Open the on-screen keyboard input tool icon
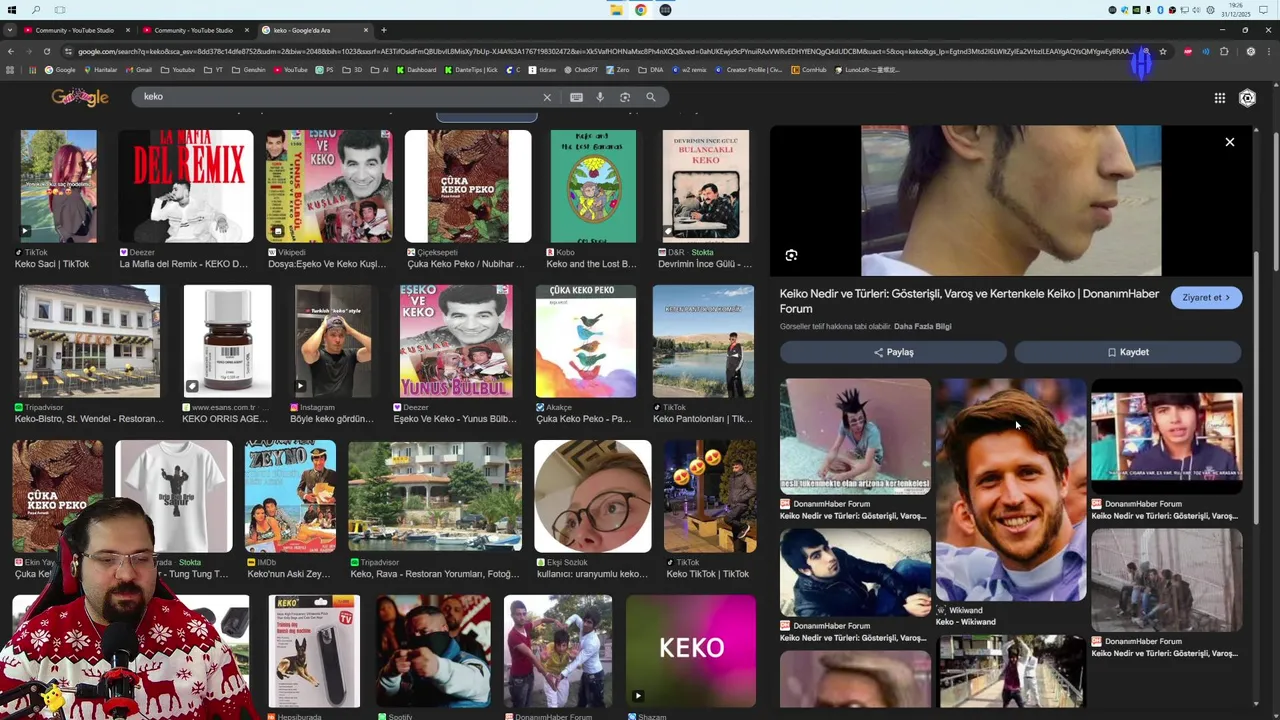This screenshot has width=1280, height=720. pos(576,97)
